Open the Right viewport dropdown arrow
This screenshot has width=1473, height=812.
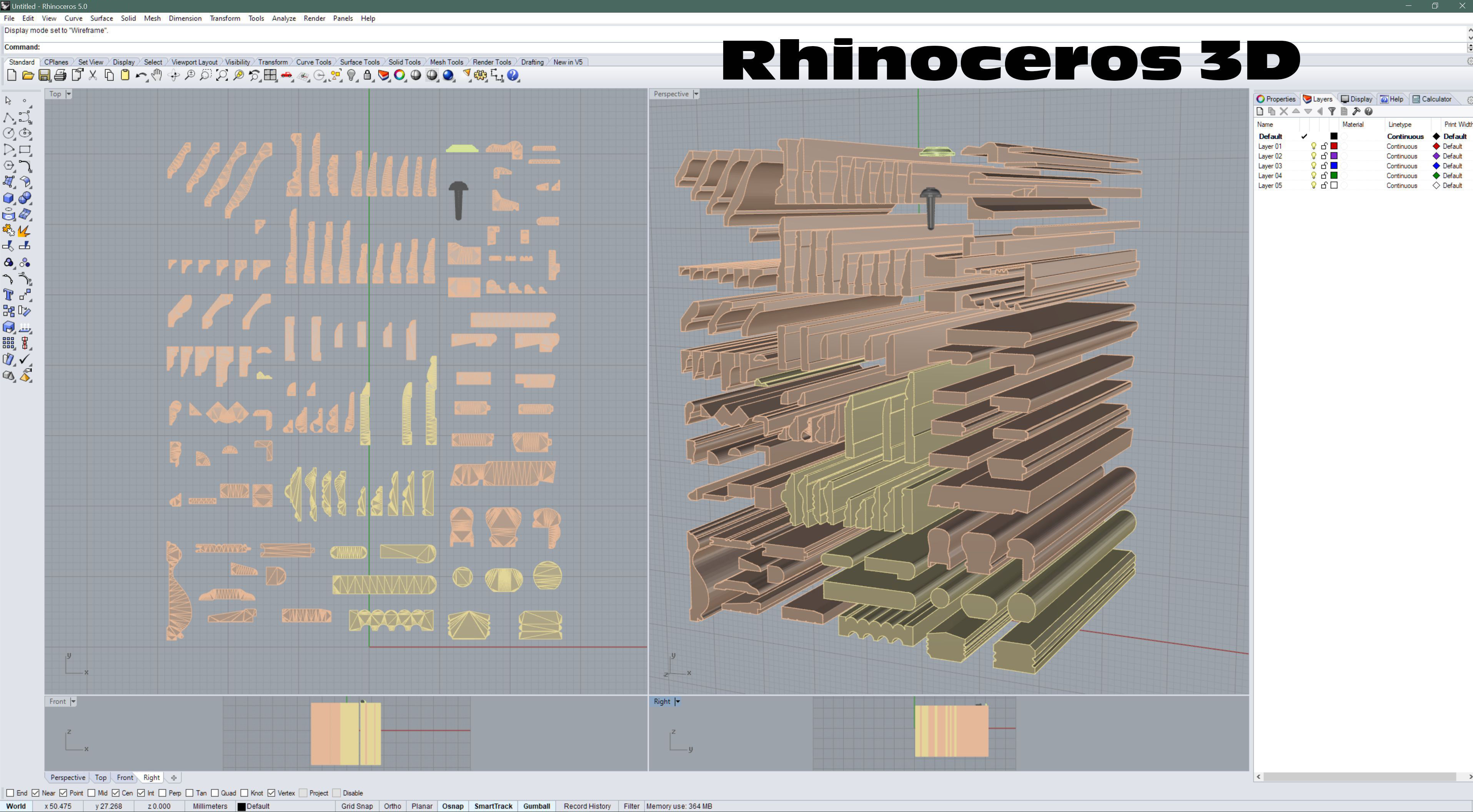tap(677, 702)
